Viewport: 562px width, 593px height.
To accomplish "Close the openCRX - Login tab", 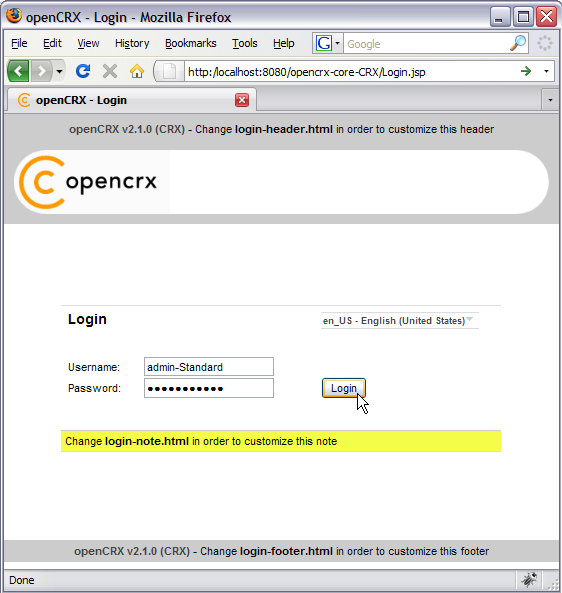I will [x=242, y=100].
